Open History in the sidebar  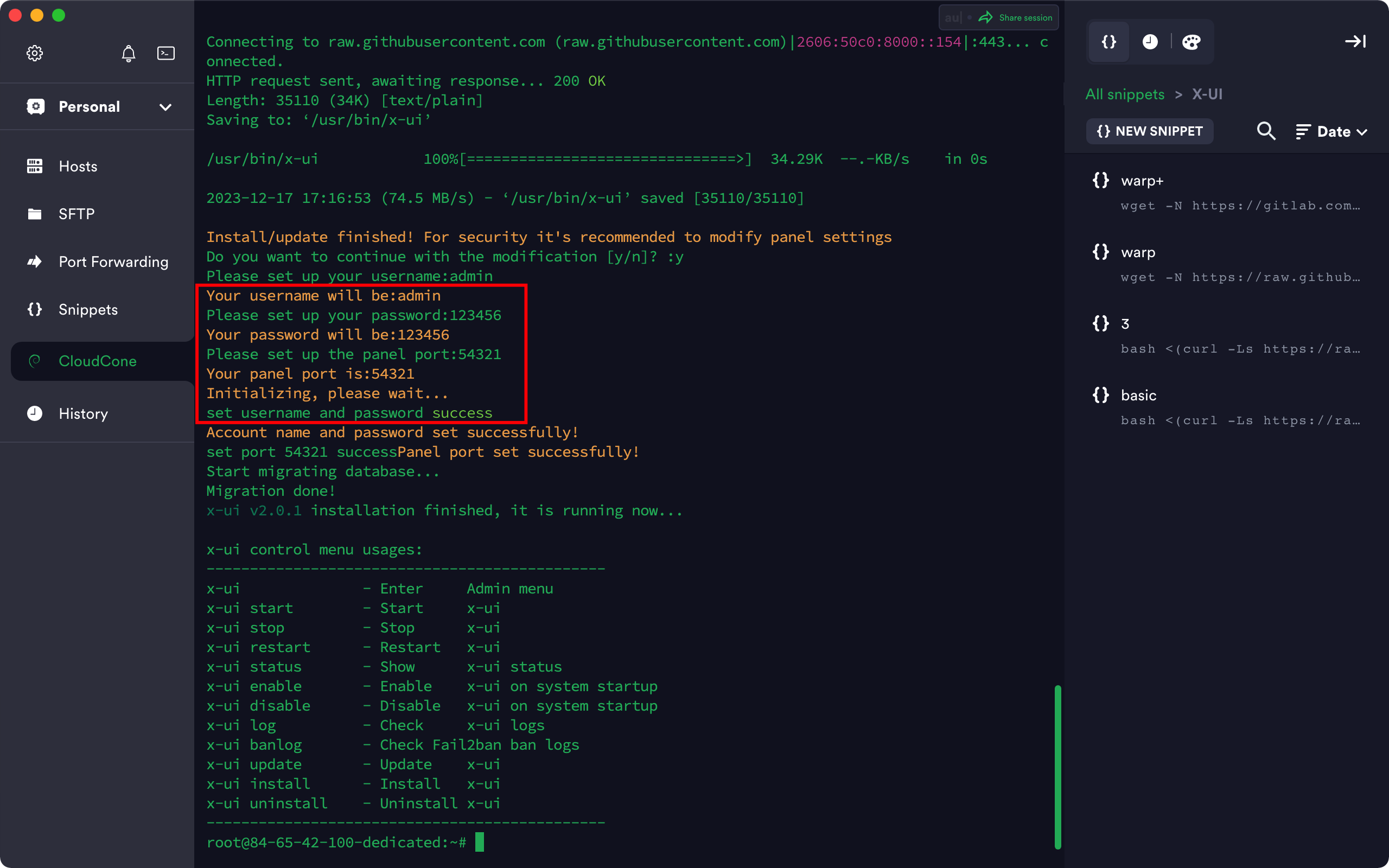coord(83,414)
